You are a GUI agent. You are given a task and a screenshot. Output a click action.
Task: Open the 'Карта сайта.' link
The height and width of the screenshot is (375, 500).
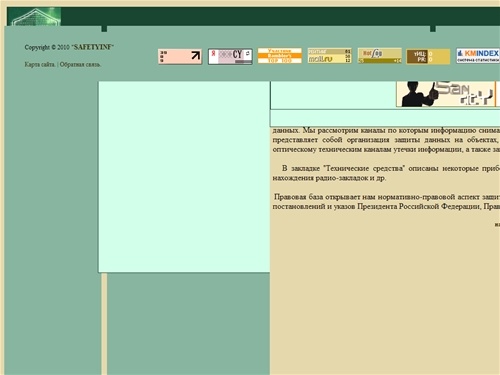[x=40, y=64]
